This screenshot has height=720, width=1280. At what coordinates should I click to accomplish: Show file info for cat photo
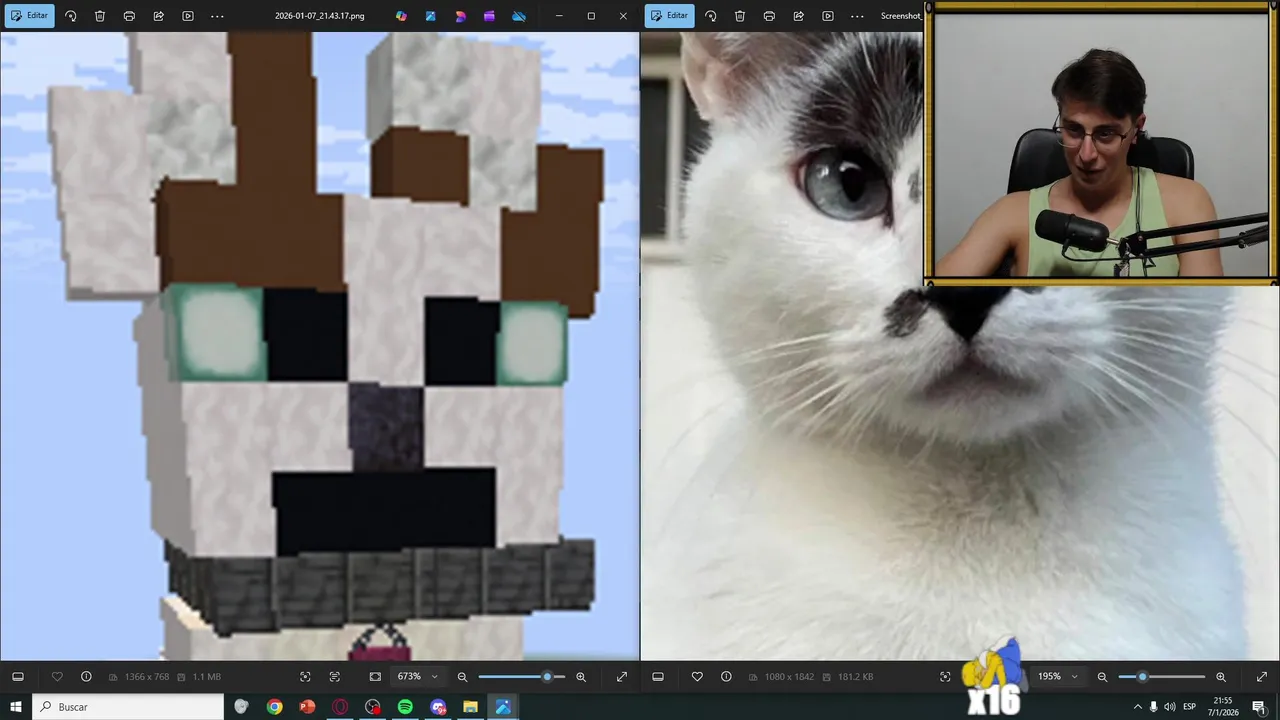[x=726, y=677]
